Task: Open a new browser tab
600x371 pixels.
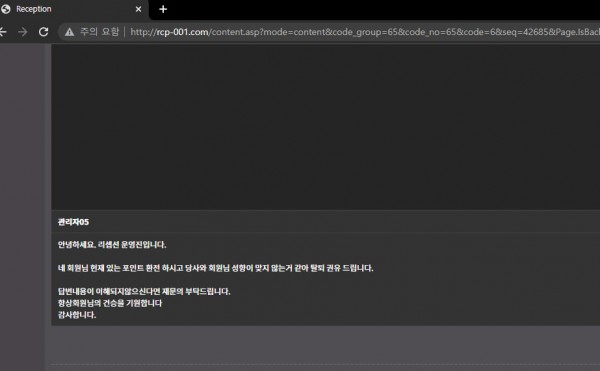Action: click(x=163, y=9)
